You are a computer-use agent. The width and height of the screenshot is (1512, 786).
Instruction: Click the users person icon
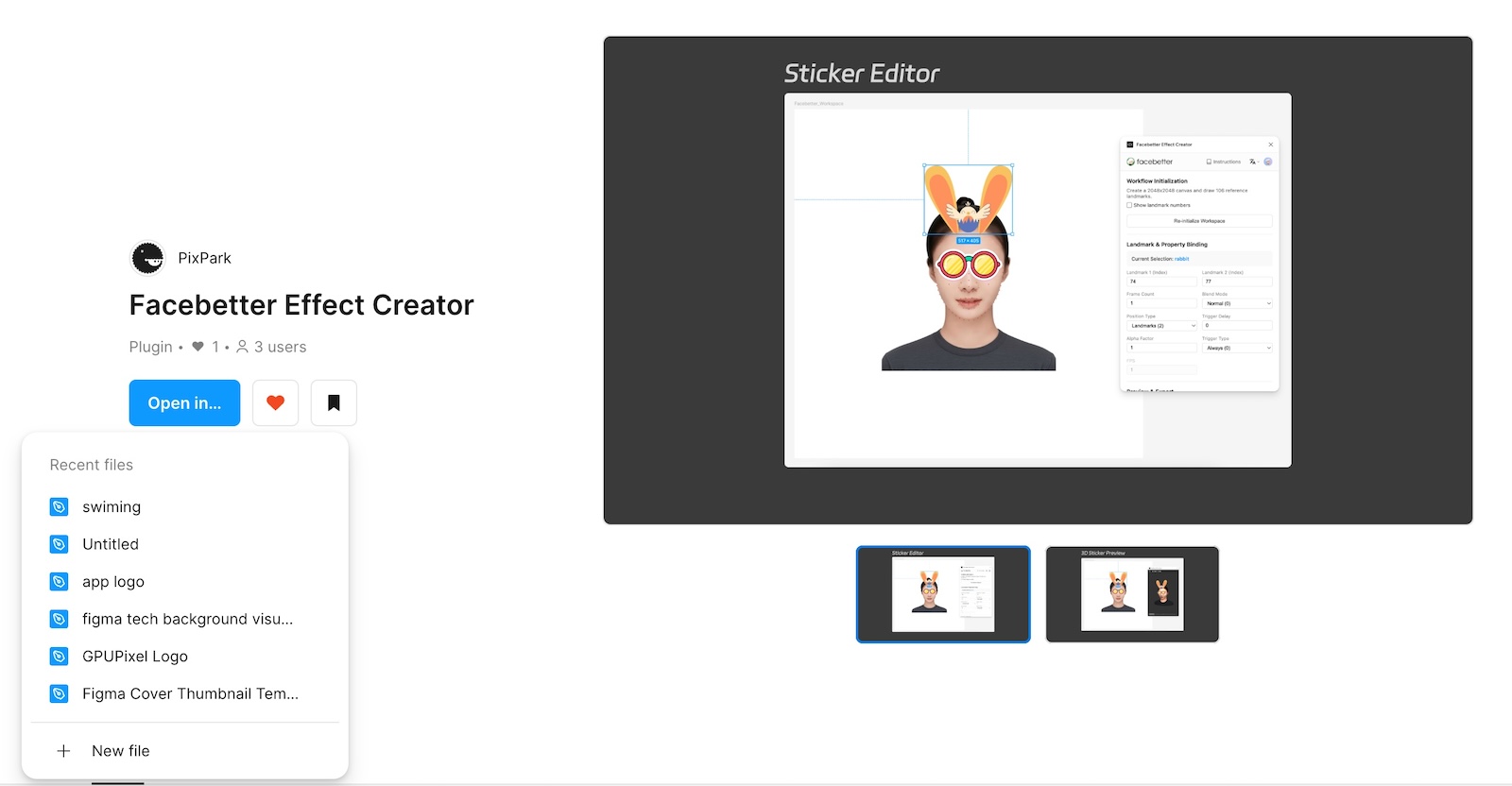click(x=242, y=347)
